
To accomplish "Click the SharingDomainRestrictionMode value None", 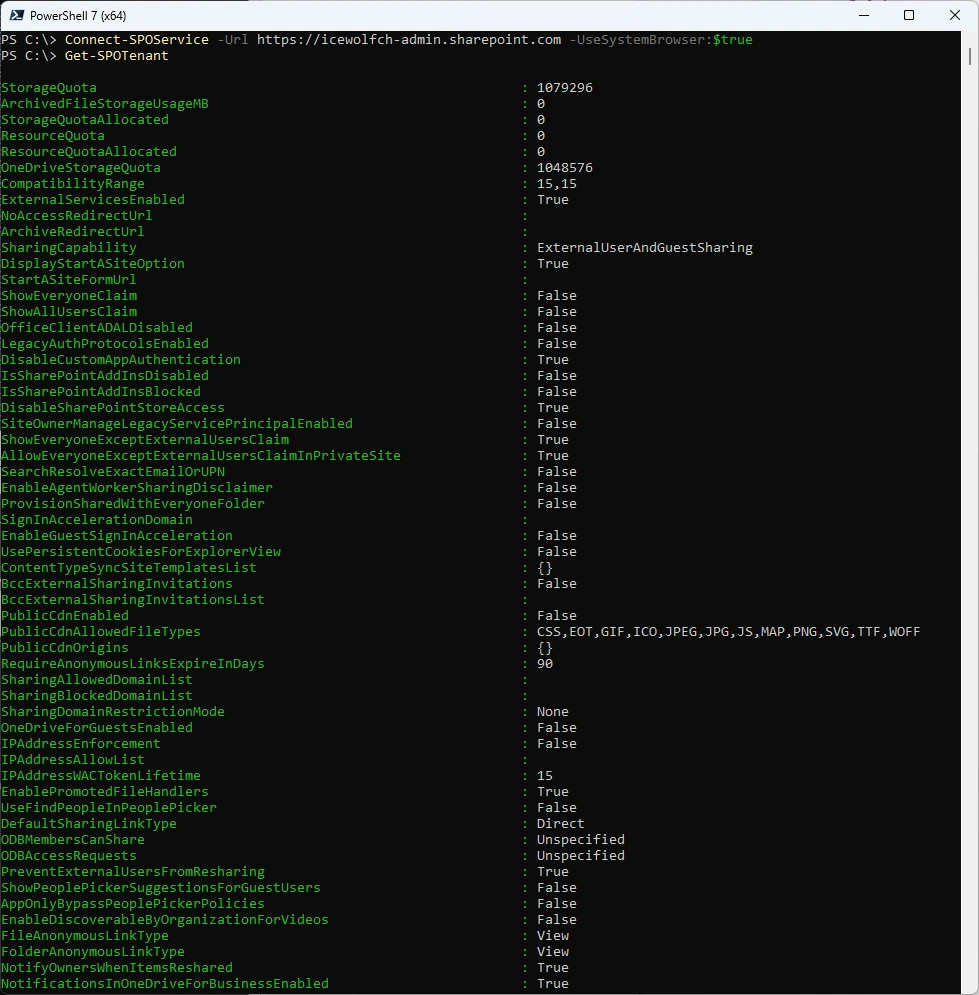I will click(553, 711).
